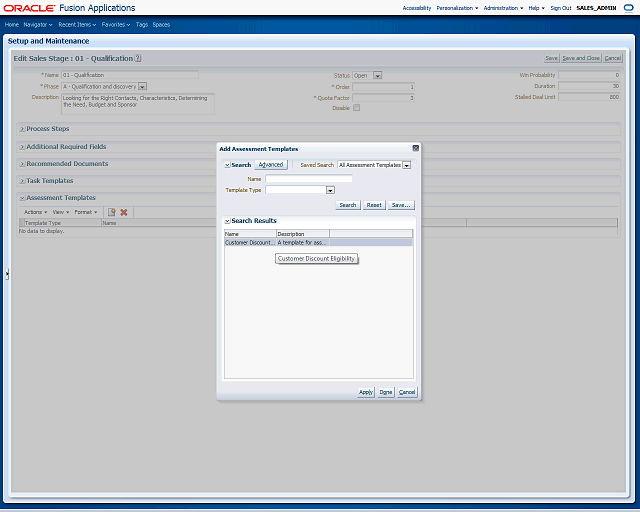Click the 'A template for ass...' description cell
The height and width of the screenshot is (512, 640).
[x=302, y=243]
